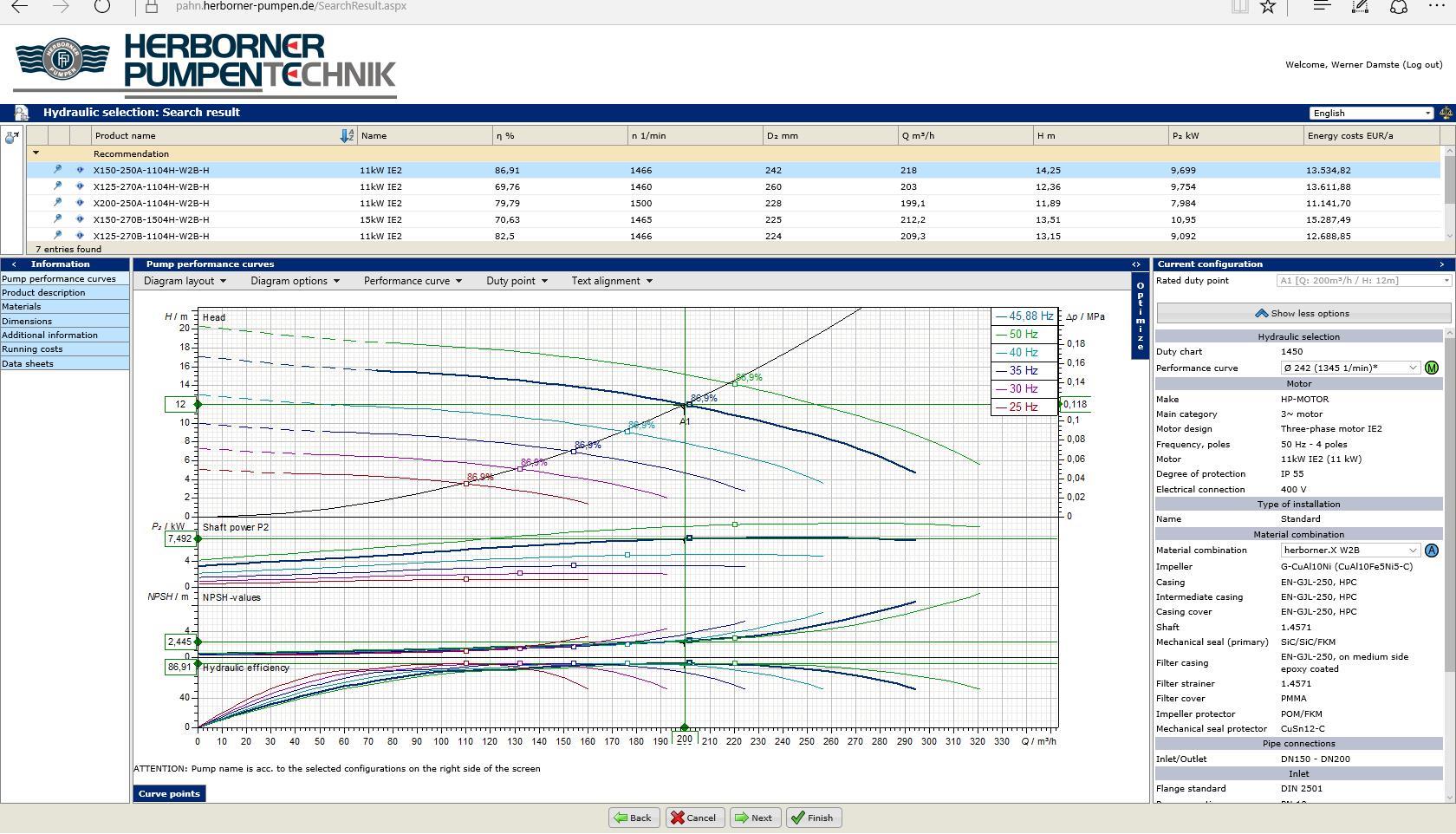Open Performance curve Ø 242 dropdown

click(x=1350, y=368)
